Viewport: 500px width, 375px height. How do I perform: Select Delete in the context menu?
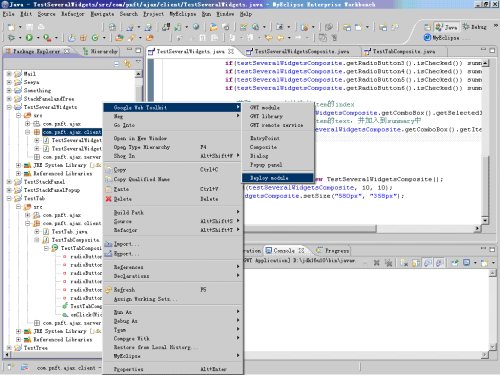point(173,199)
